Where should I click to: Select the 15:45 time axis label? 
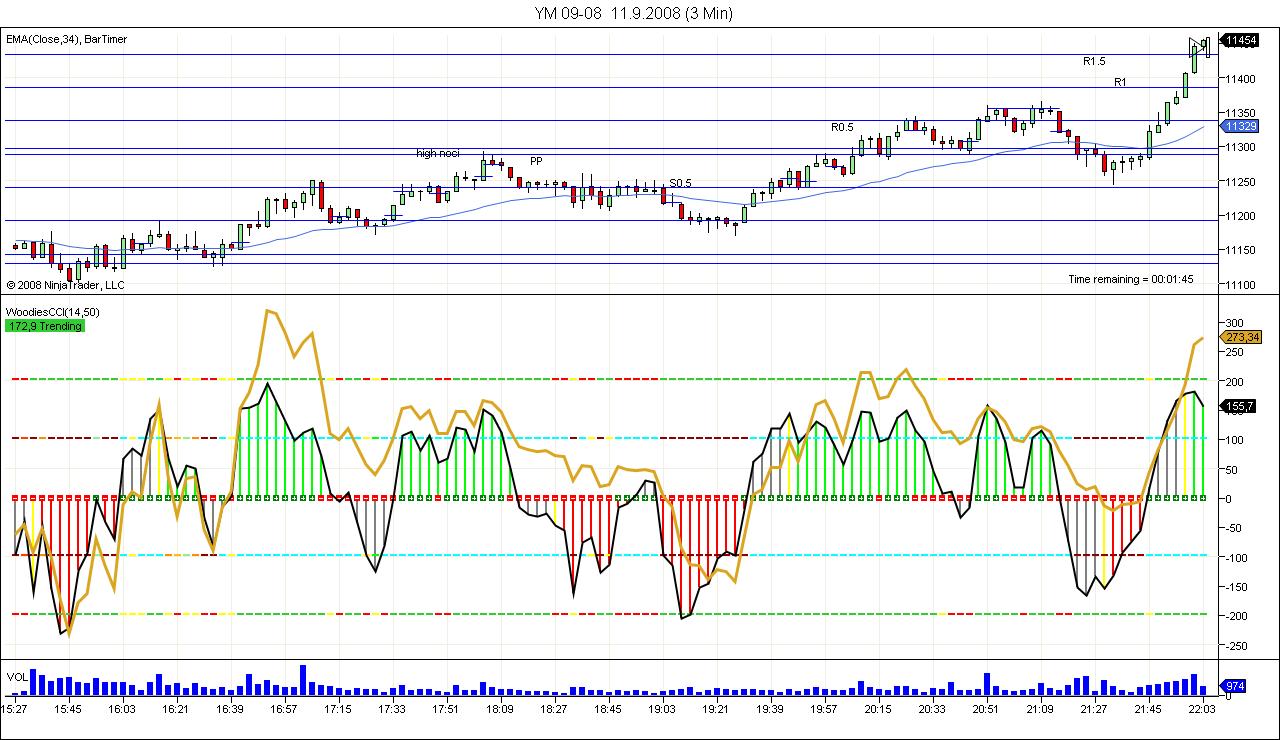click(68, 709)
